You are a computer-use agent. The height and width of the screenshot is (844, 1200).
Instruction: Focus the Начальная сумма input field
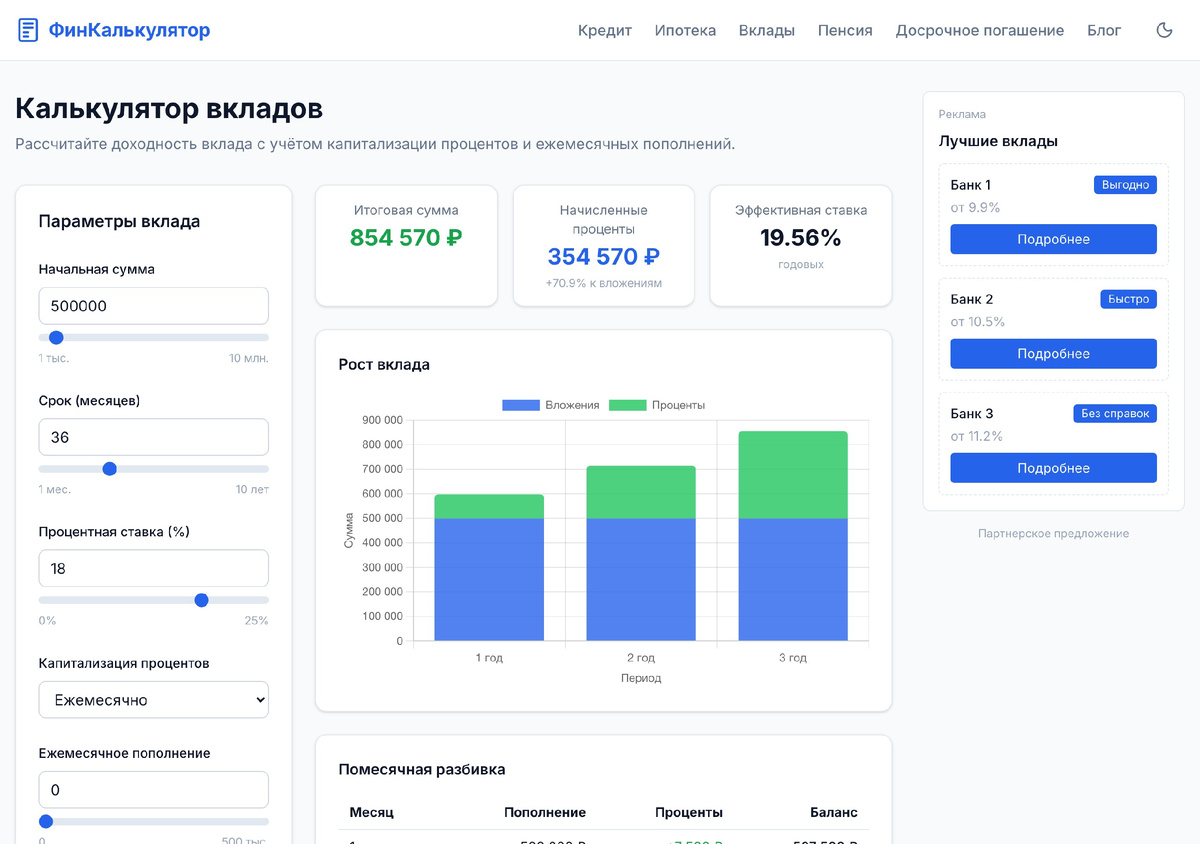[x=154, y=306]
